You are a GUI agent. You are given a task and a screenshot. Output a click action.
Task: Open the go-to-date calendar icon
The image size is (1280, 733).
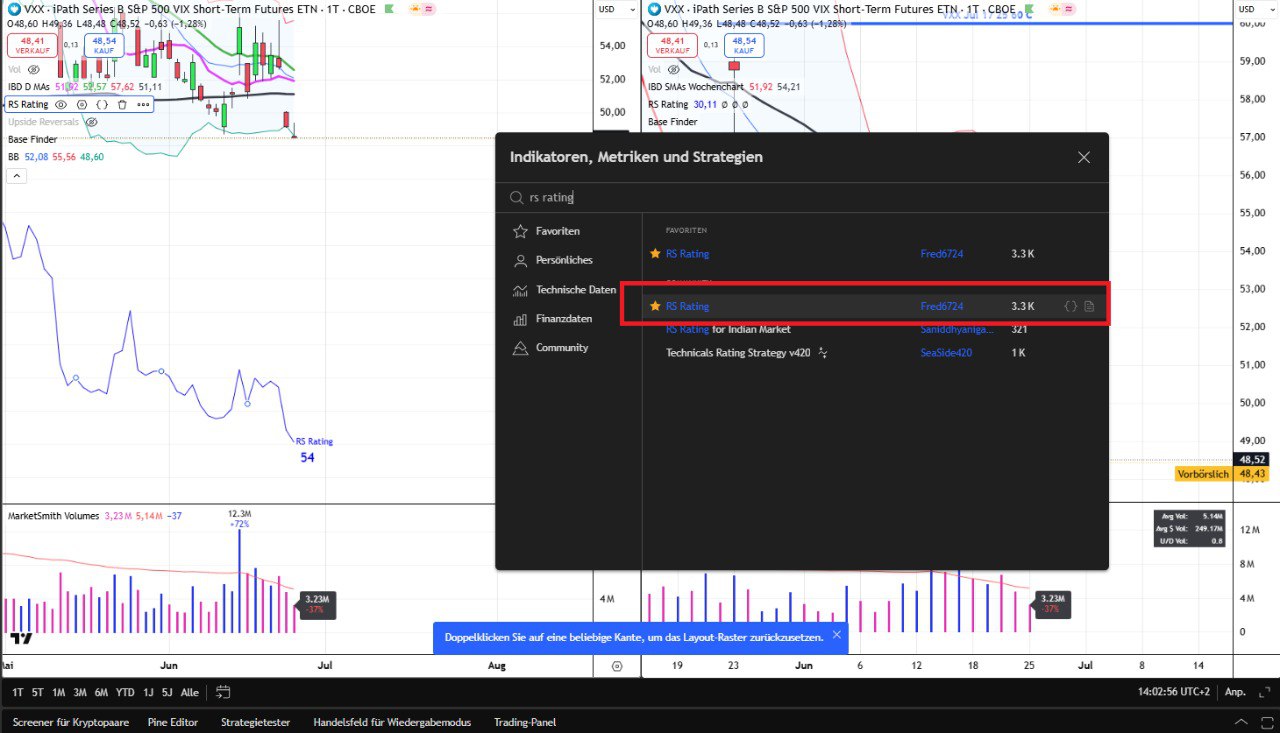click(223, 692)
